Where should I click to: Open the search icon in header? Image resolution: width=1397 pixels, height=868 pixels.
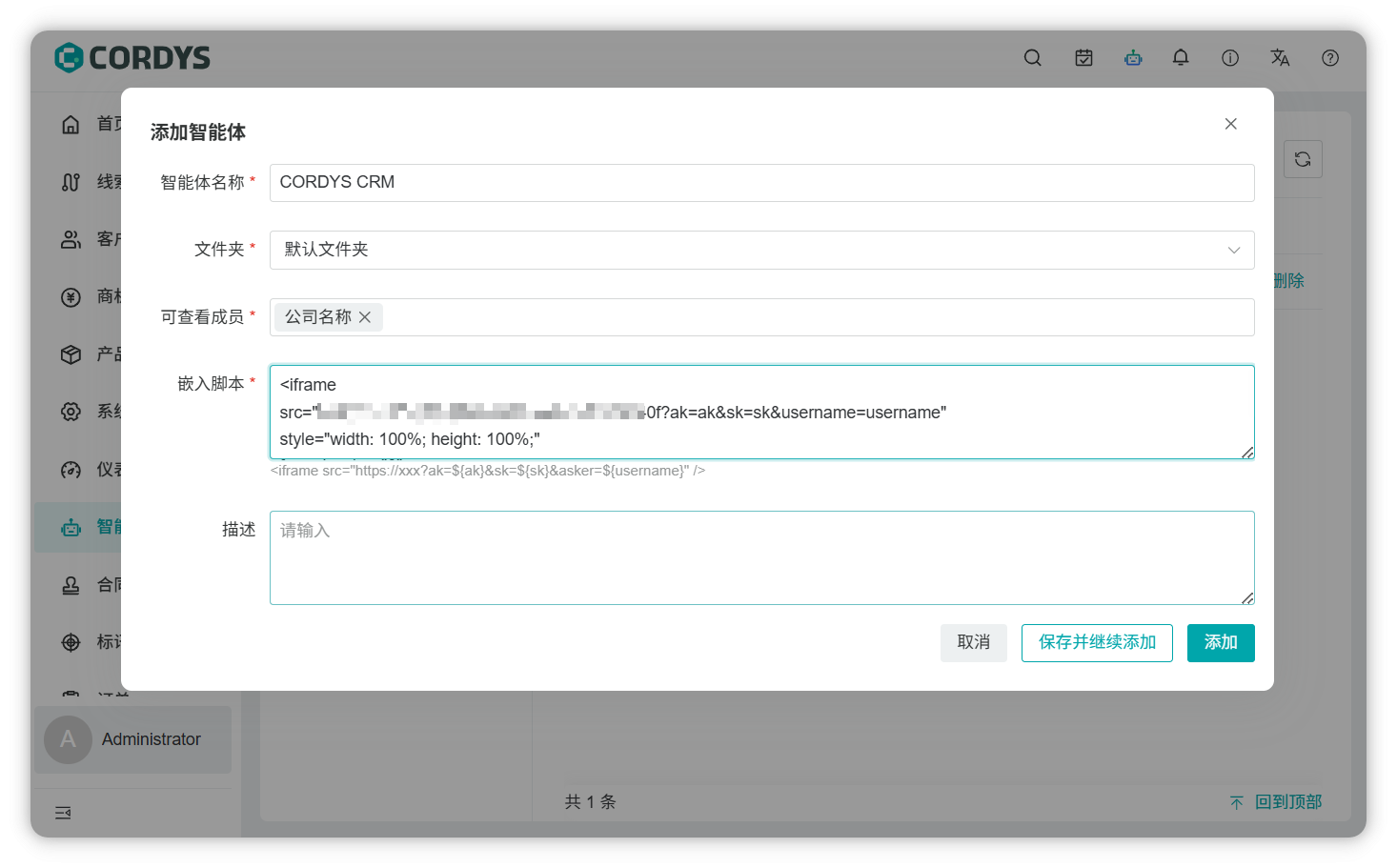point(1032,58)
